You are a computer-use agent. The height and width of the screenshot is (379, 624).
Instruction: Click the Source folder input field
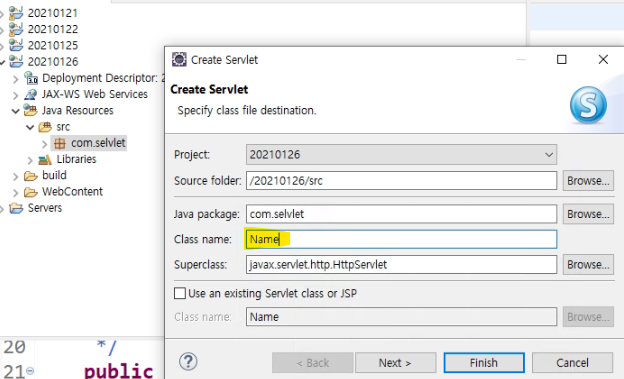[401, 181]
